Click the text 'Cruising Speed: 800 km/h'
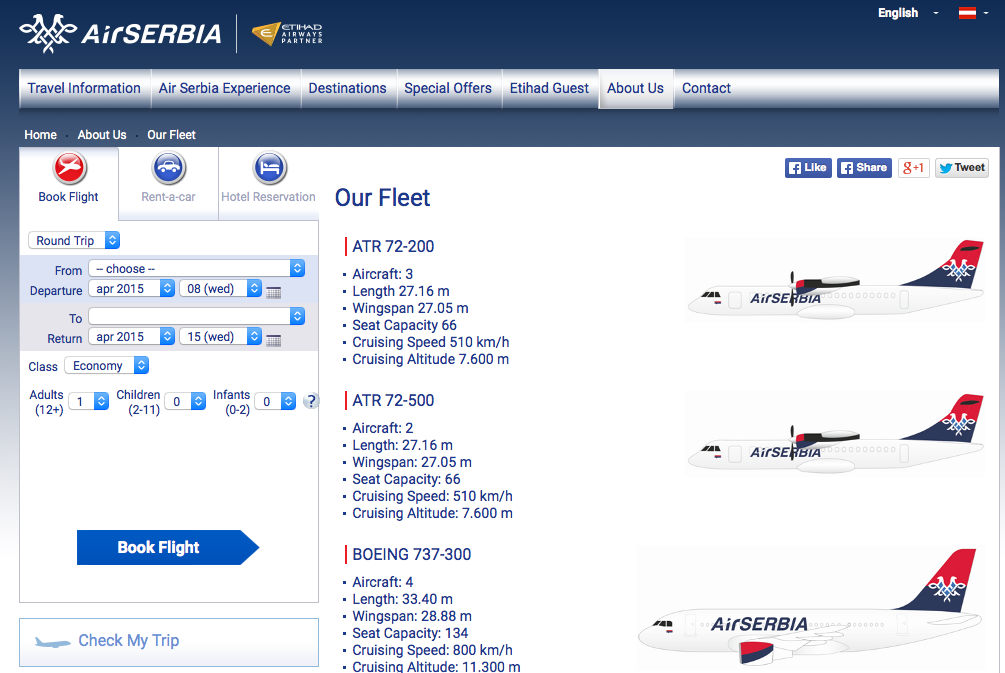Image resolution: width=1005 pixels, height=673 pixels. pyautogui.click(x=432, y=650)
